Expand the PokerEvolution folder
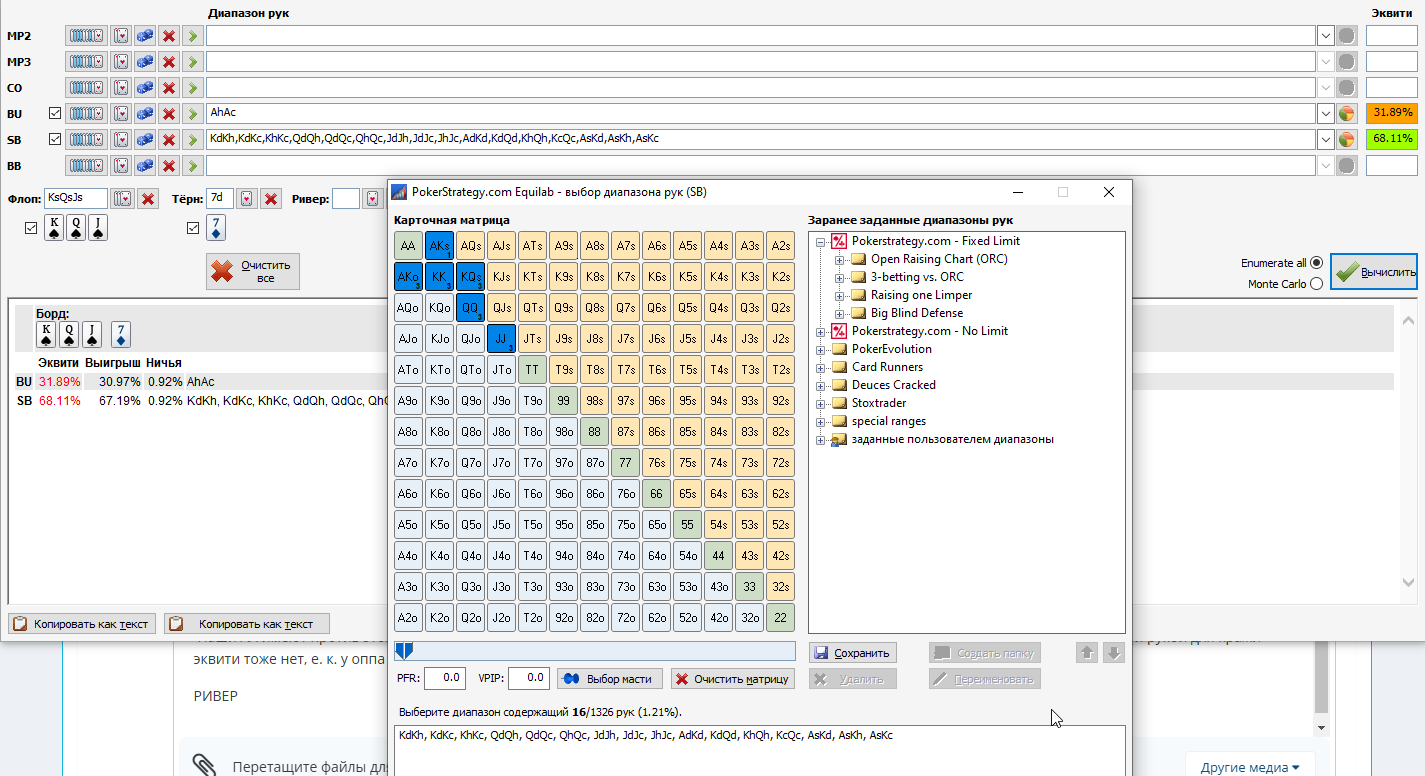Screen dimensions: 1425x776 (x=821, y=349)
